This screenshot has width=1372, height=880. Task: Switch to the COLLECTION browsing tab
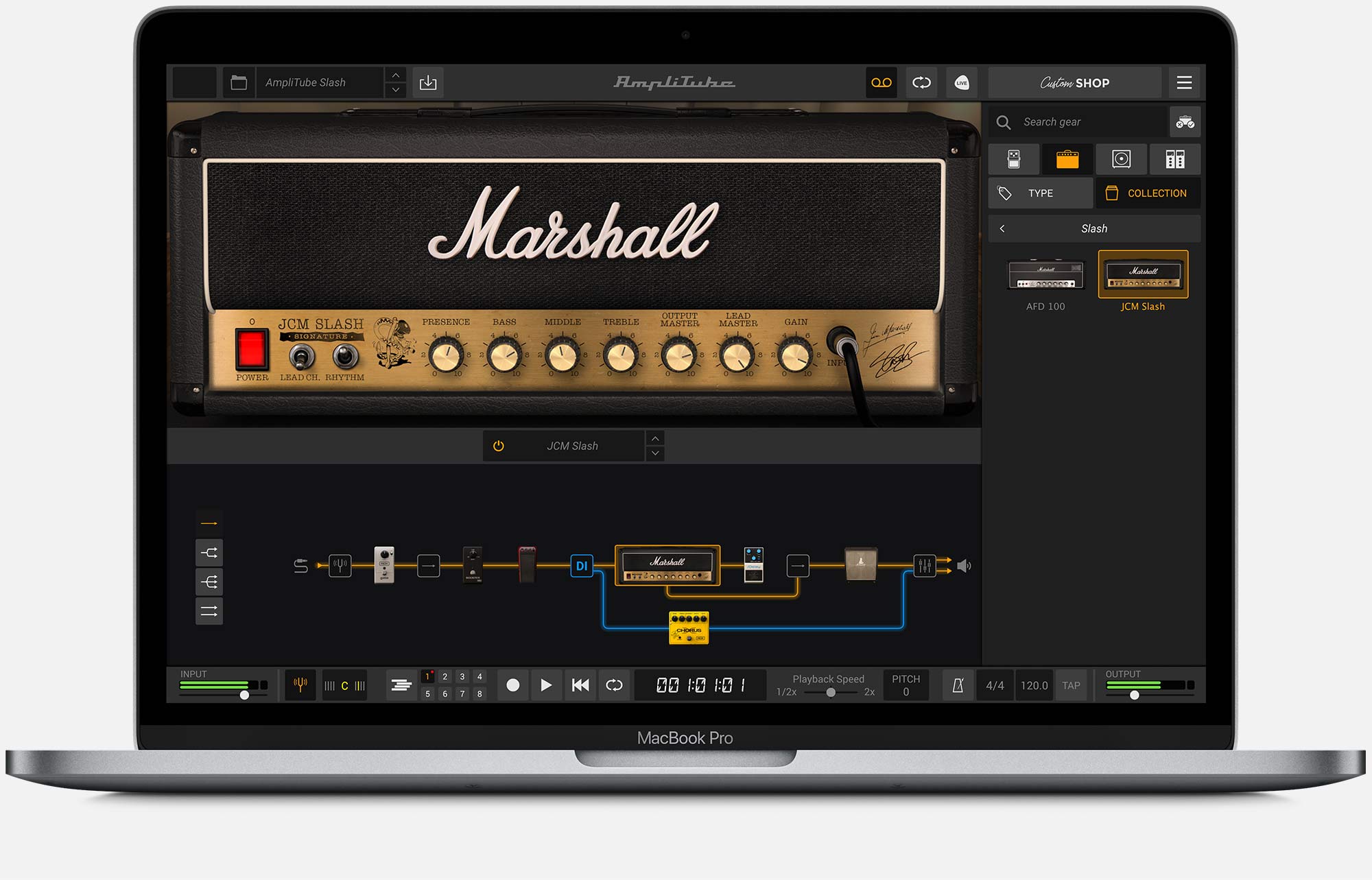tap(1148, 193)
